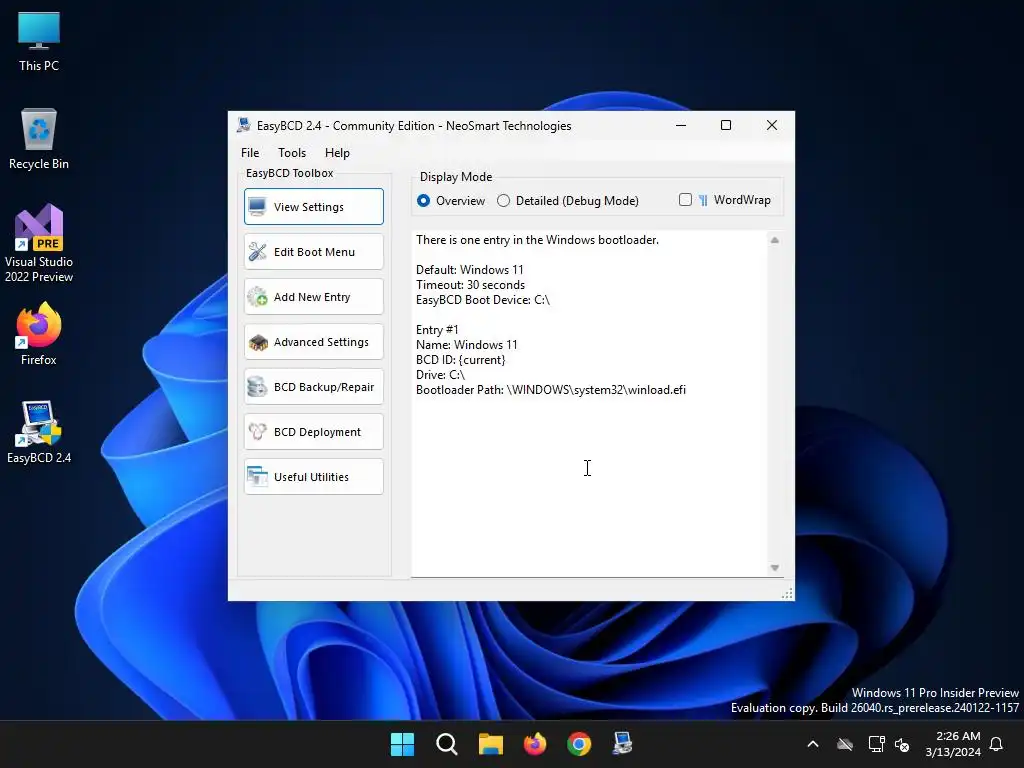Click the network tray icon
The image size is (1024, 768).
point(876,744)
